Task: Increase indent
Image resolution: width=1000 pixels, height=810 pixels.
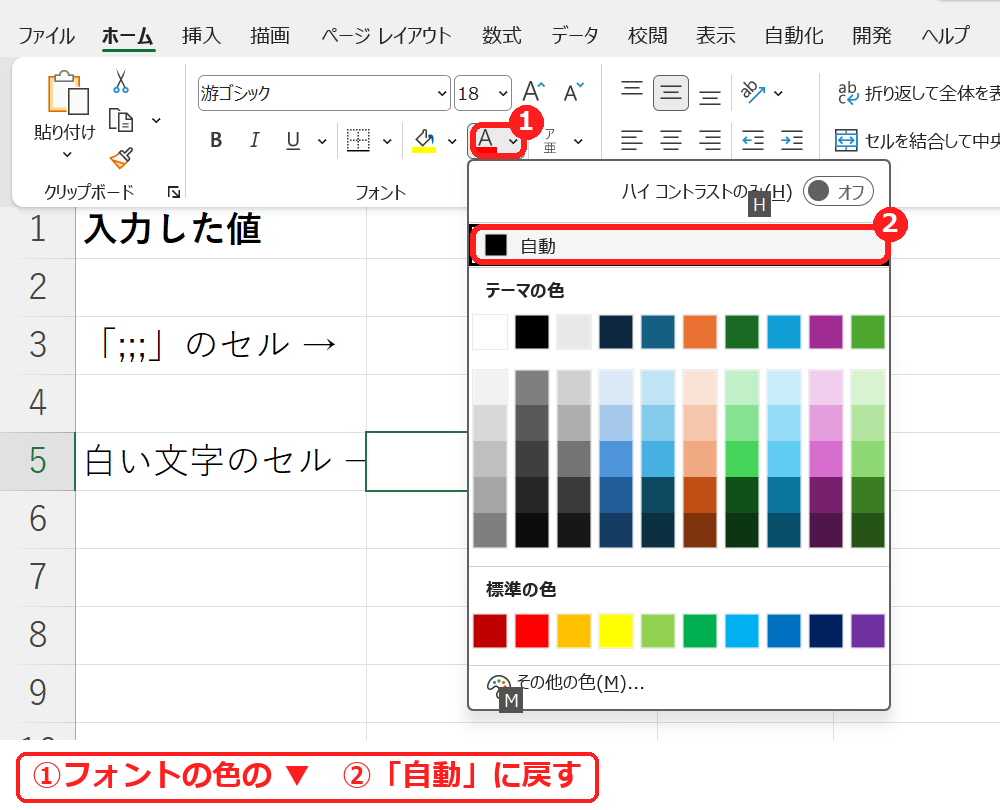Action: point(792,140)
